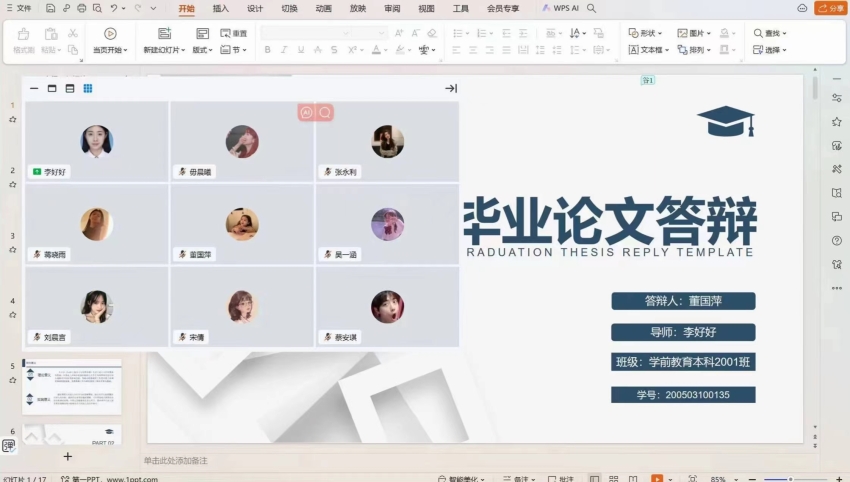Click the meeting panel dock arrow icon
This screenshot has height=482, width=850.
pos(451,88)
